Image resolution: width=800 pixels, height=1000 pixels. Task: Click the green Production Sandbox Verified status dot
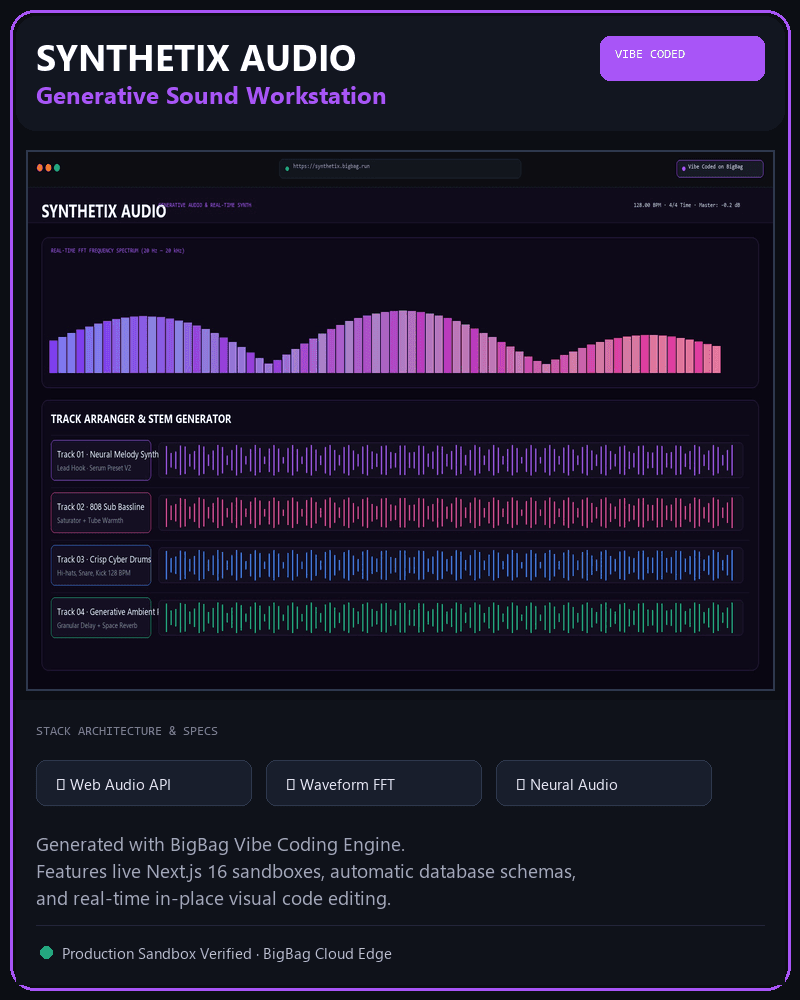pyautogui.click(x=47, y=952)
